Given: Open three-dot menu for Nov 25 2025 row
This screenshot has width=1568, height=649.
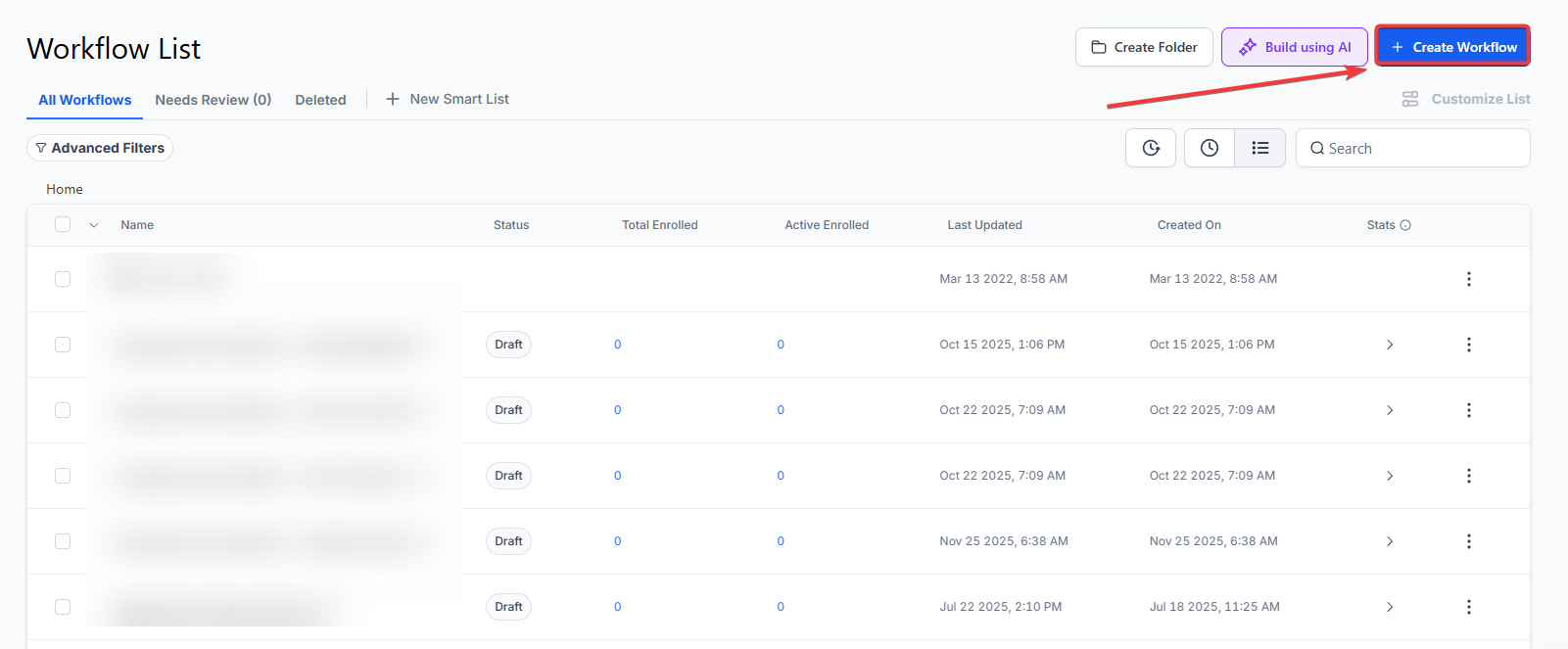Looking at the screenshot, I should tap(1468, 541).
